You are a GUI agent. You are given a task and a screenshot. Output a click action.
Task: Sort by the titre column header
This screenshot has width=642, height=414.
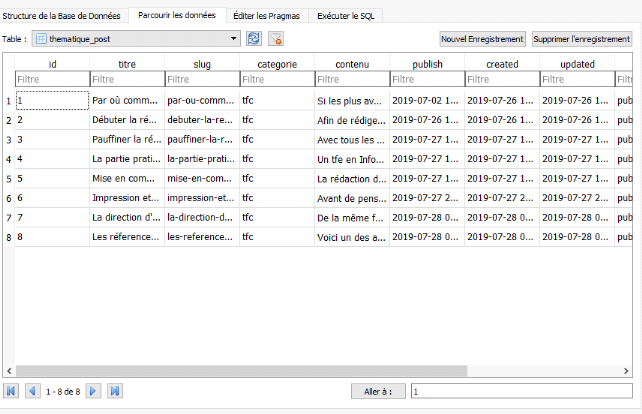coord(127,64)
